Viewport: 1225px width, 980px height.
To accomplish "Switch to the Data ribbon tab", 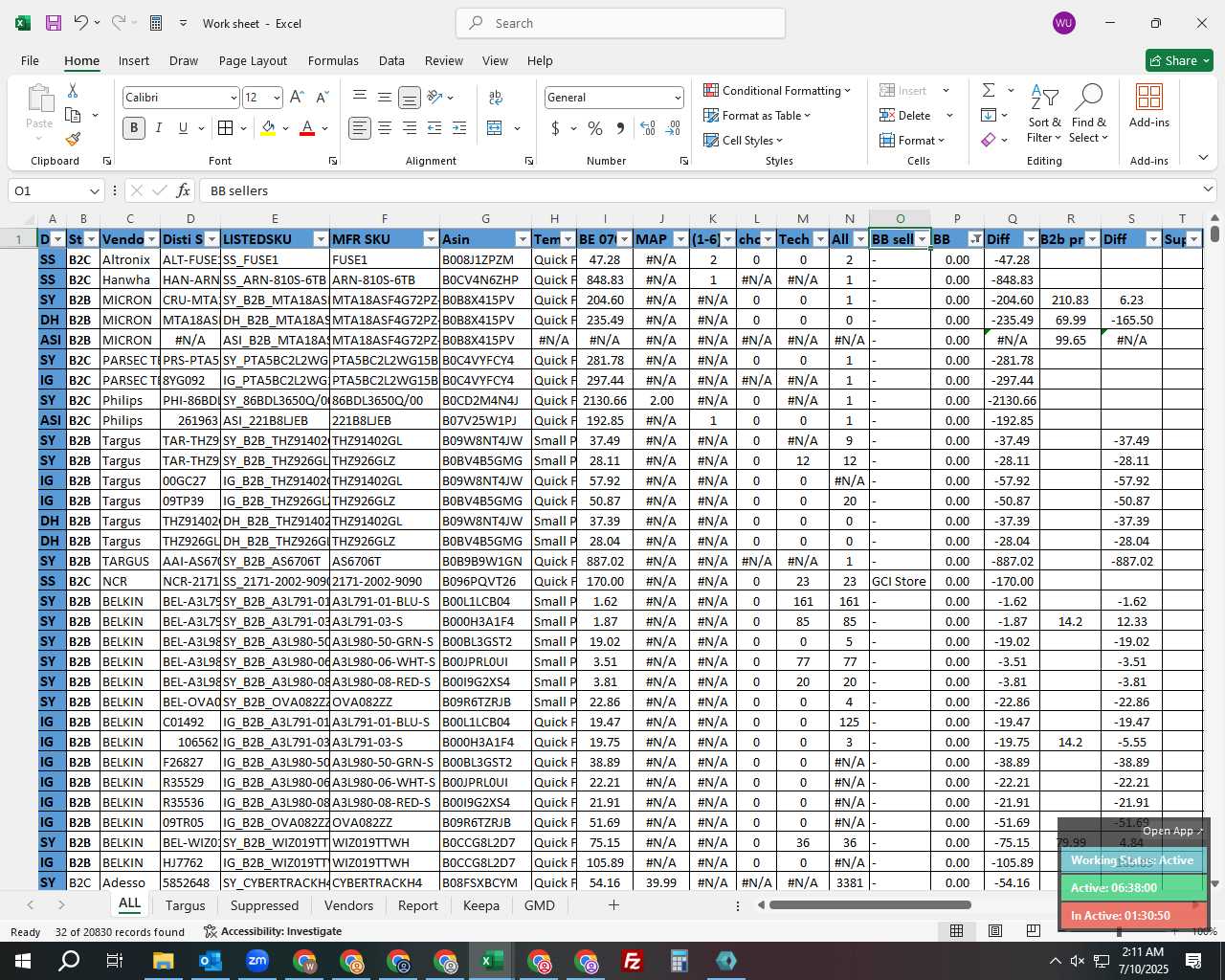I will (391, 60).
